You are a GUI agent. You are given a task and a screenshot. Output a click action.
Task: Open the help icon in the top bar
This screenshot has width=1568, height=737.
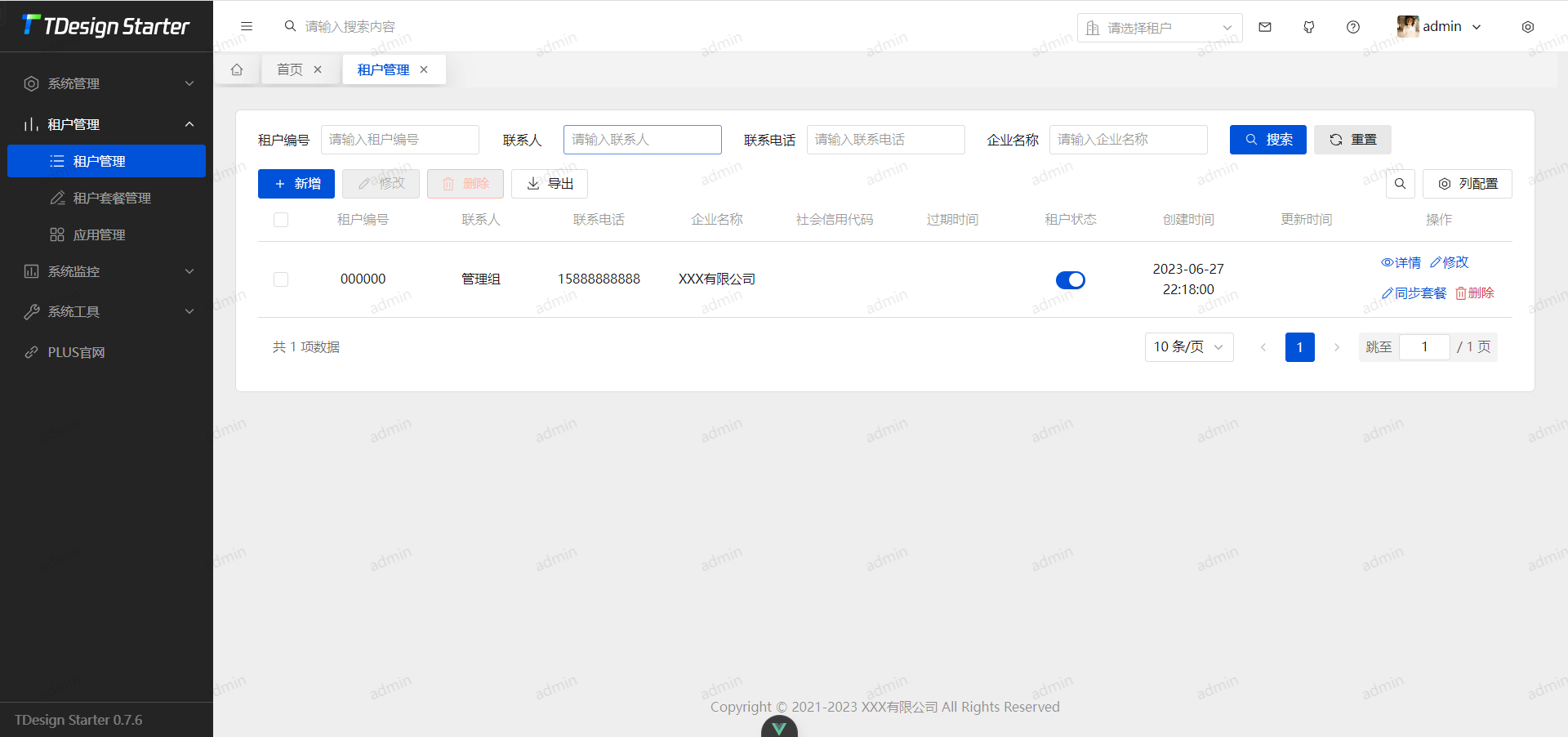(1353, 27)
